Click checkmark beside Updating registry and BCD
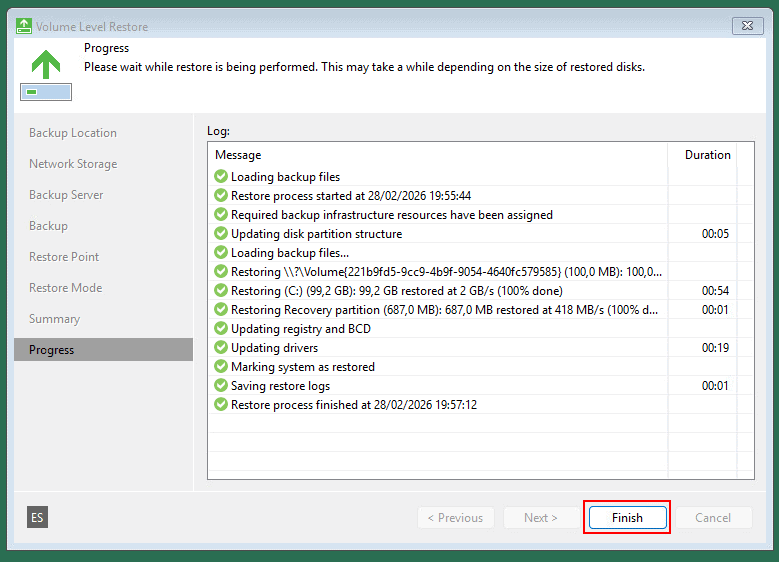The width and height of the screenshot is (779, 562). 221,329
